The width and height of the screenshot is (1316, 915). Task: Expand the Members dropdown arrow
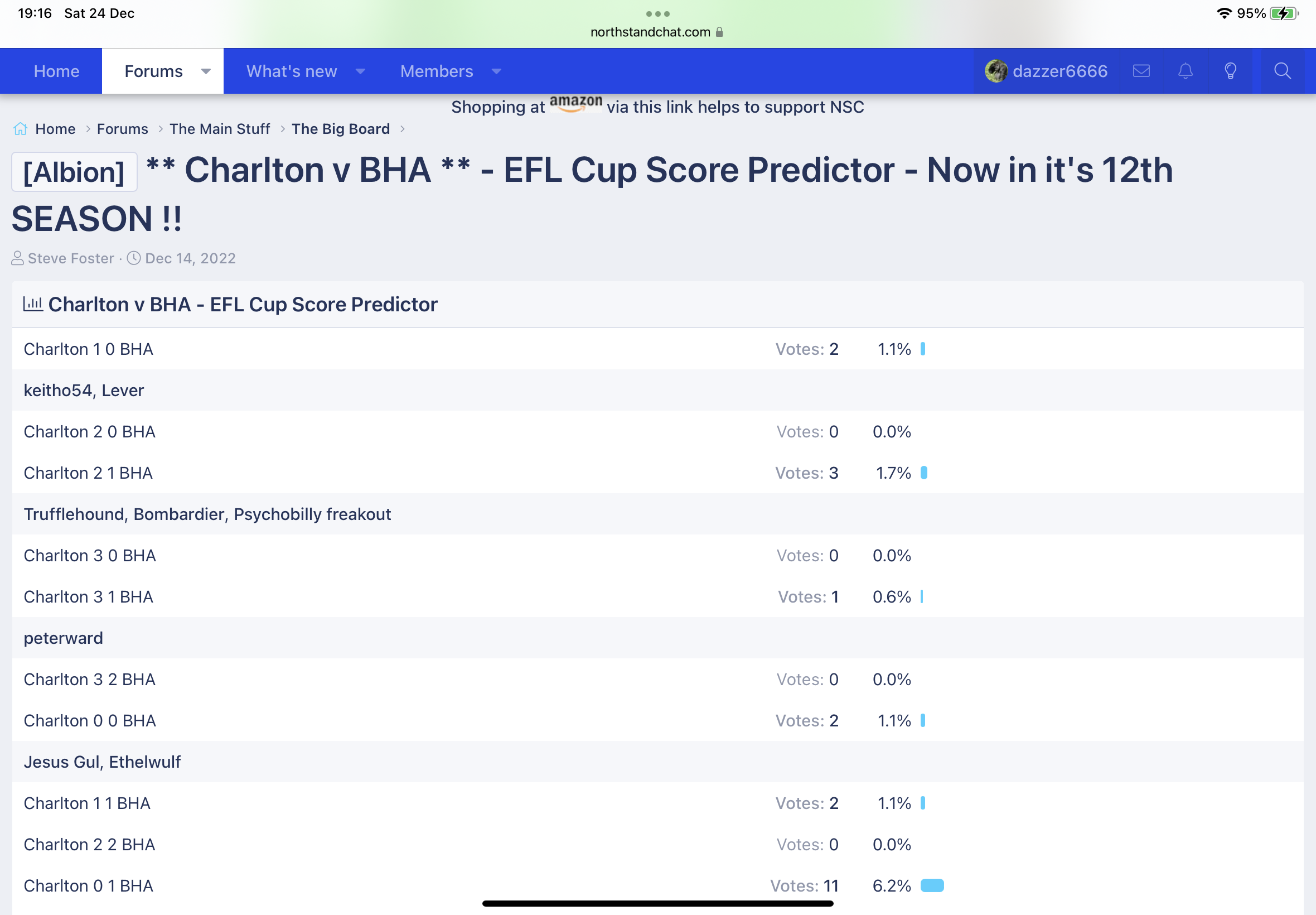[x=497, y=71]
